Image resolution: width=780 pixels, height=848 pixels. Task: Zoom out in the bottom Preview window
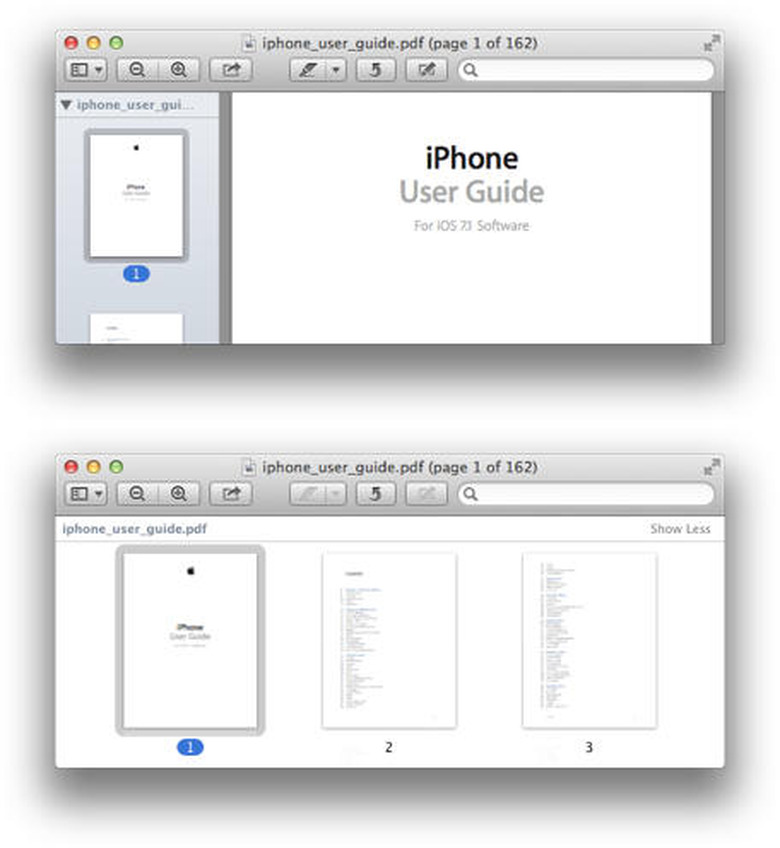click(137, 494)
